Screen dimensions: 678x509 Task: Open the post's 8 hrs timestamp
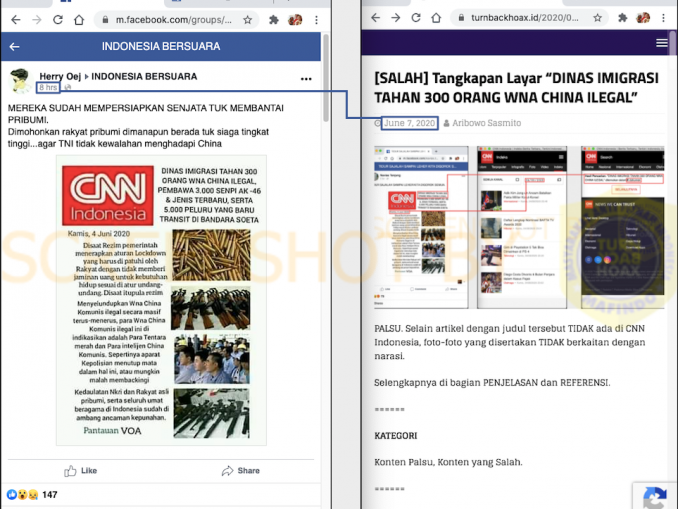click(48, 87)
